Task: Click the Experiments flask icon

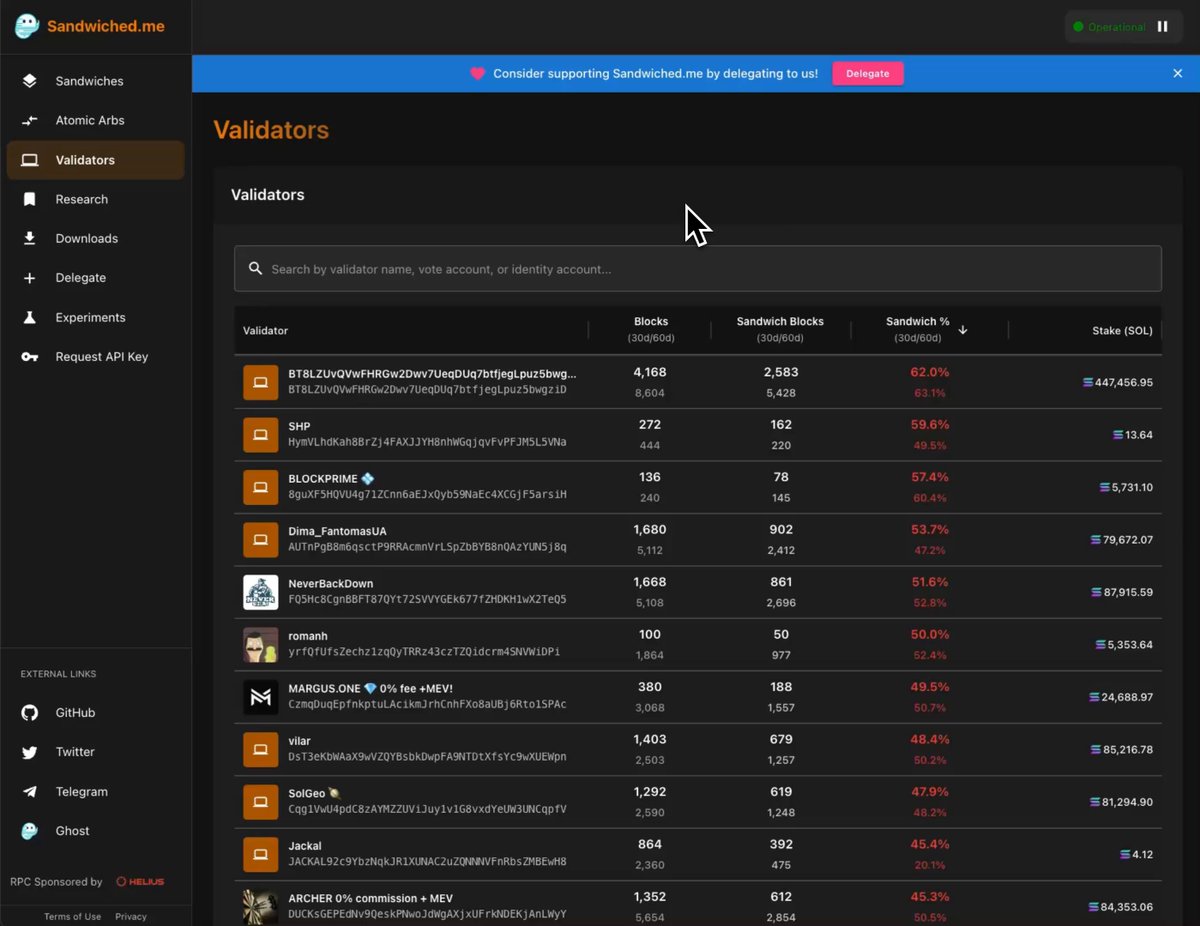Action: [30, 317]
